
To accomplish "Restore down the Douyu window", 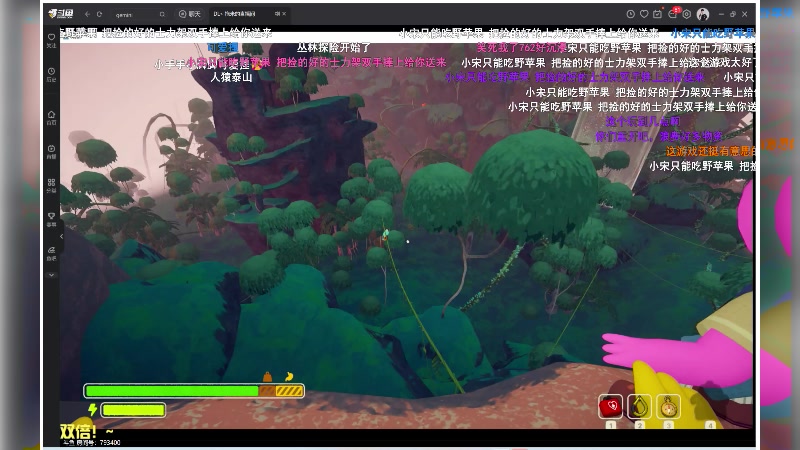I will pyautogui.click(x=733, y=14).
